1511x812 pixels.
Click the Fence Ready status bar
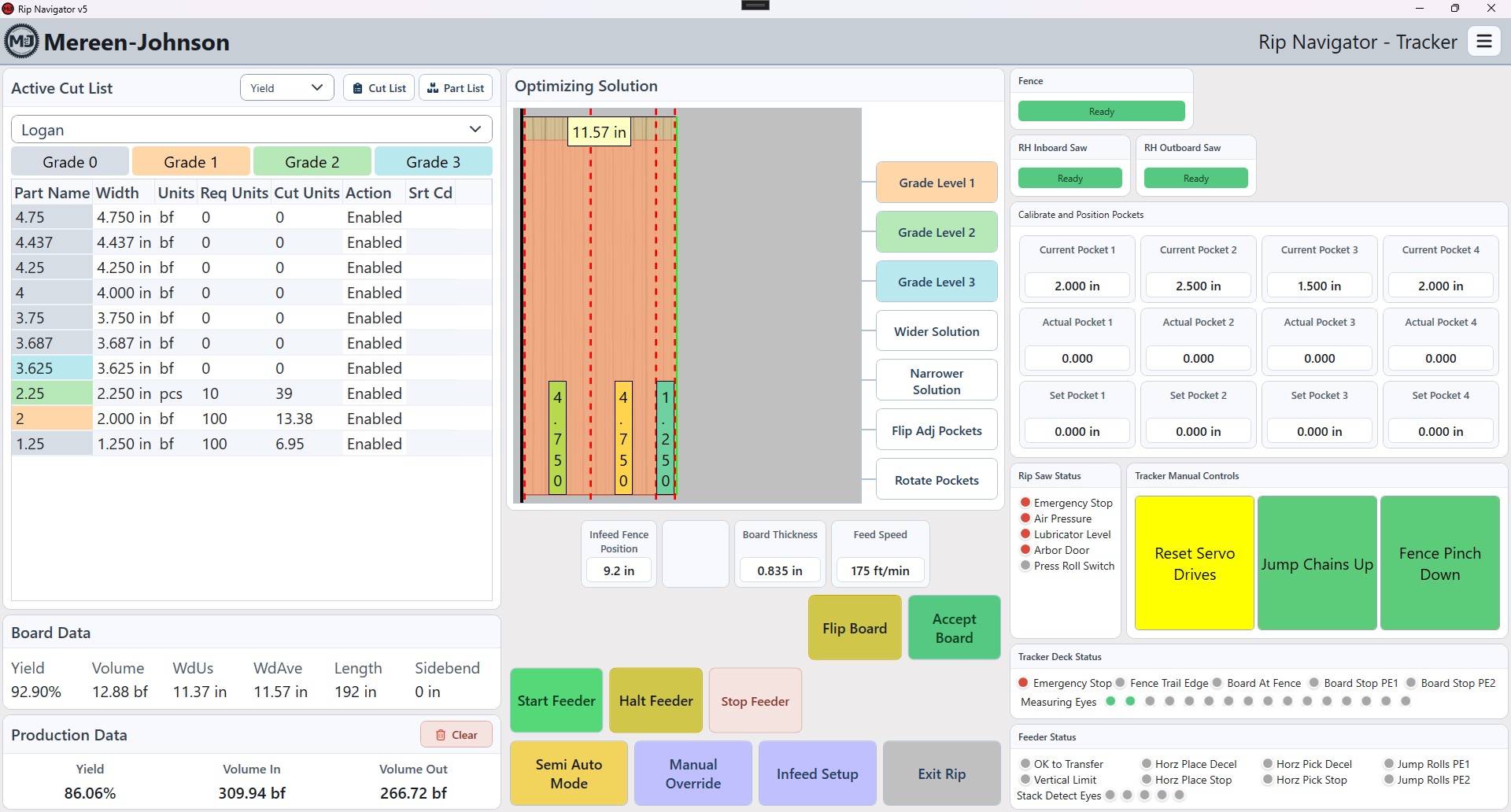1101,111
